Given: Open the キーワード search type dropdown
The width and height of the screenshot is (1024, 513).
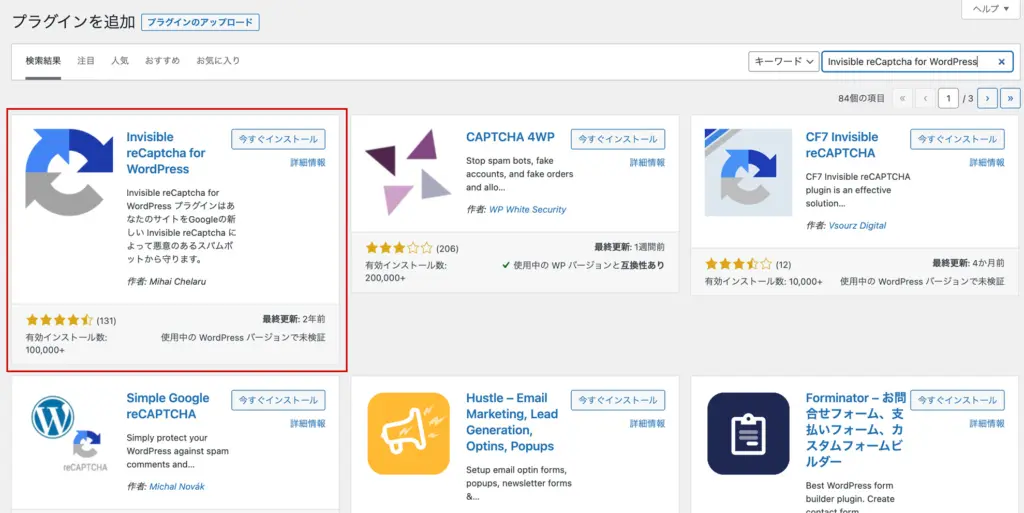Looking at the screenshot, I should pyautogui.click(x=784, y=61).
